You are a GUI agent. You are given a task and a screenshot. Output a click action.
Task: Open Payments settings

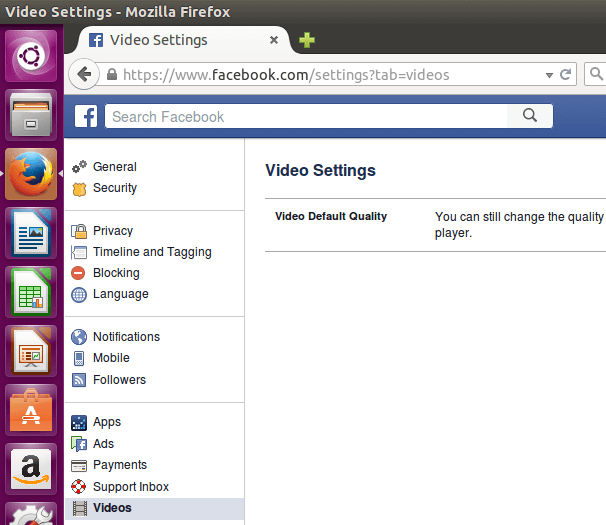point(120,465)
